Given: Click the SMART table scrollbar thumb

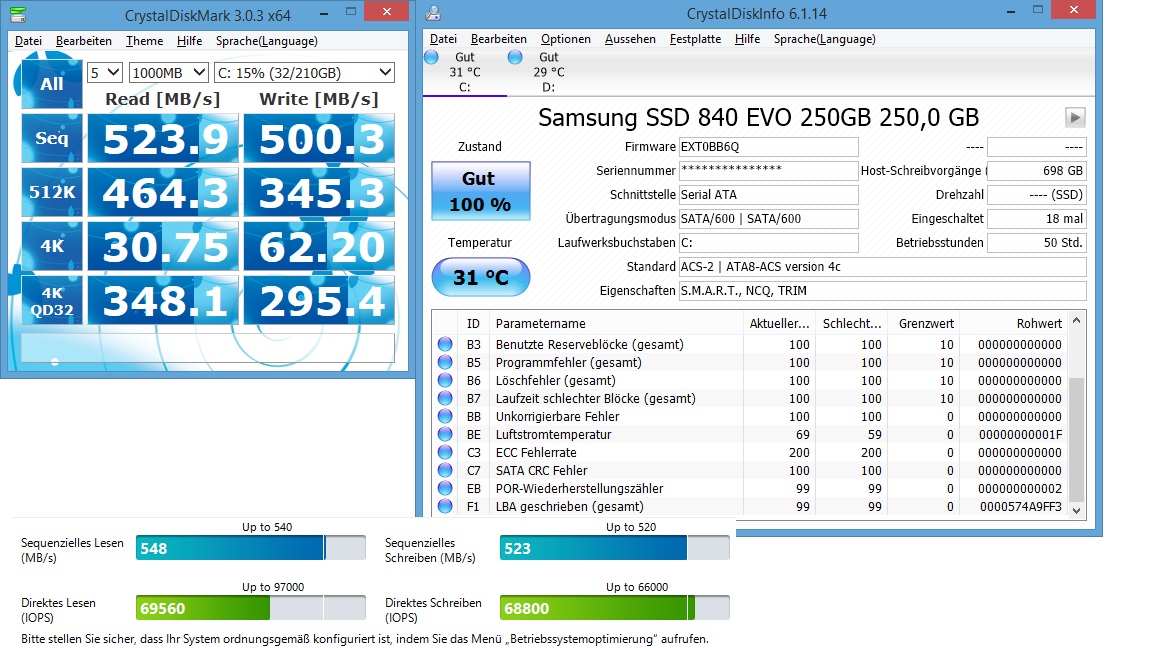Looking at the screenshot, I should coord(1076,439).
